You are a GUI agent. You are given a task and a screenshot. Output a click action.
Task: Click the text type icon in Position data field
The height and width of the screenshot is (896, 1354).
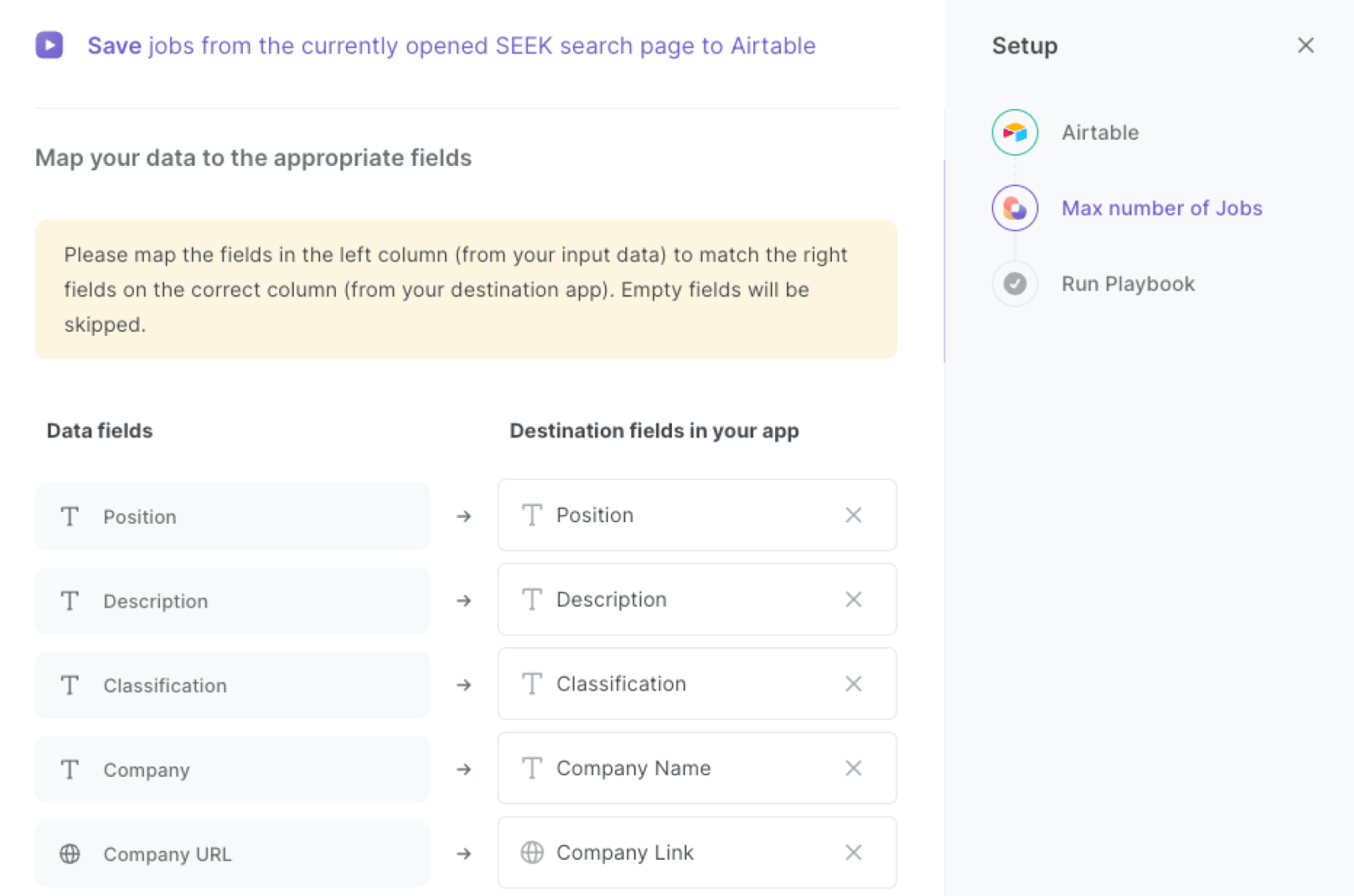[x=70, y=516]
